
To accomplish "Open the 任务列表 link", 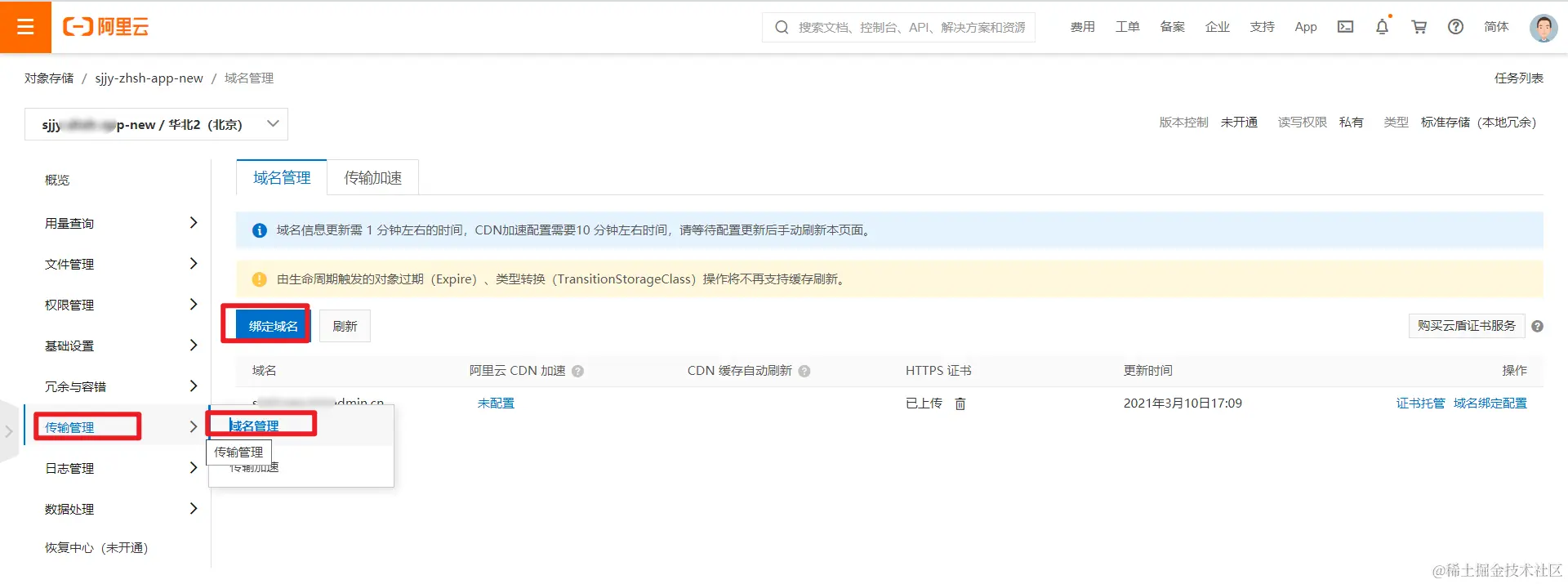I will [1518, 78].
